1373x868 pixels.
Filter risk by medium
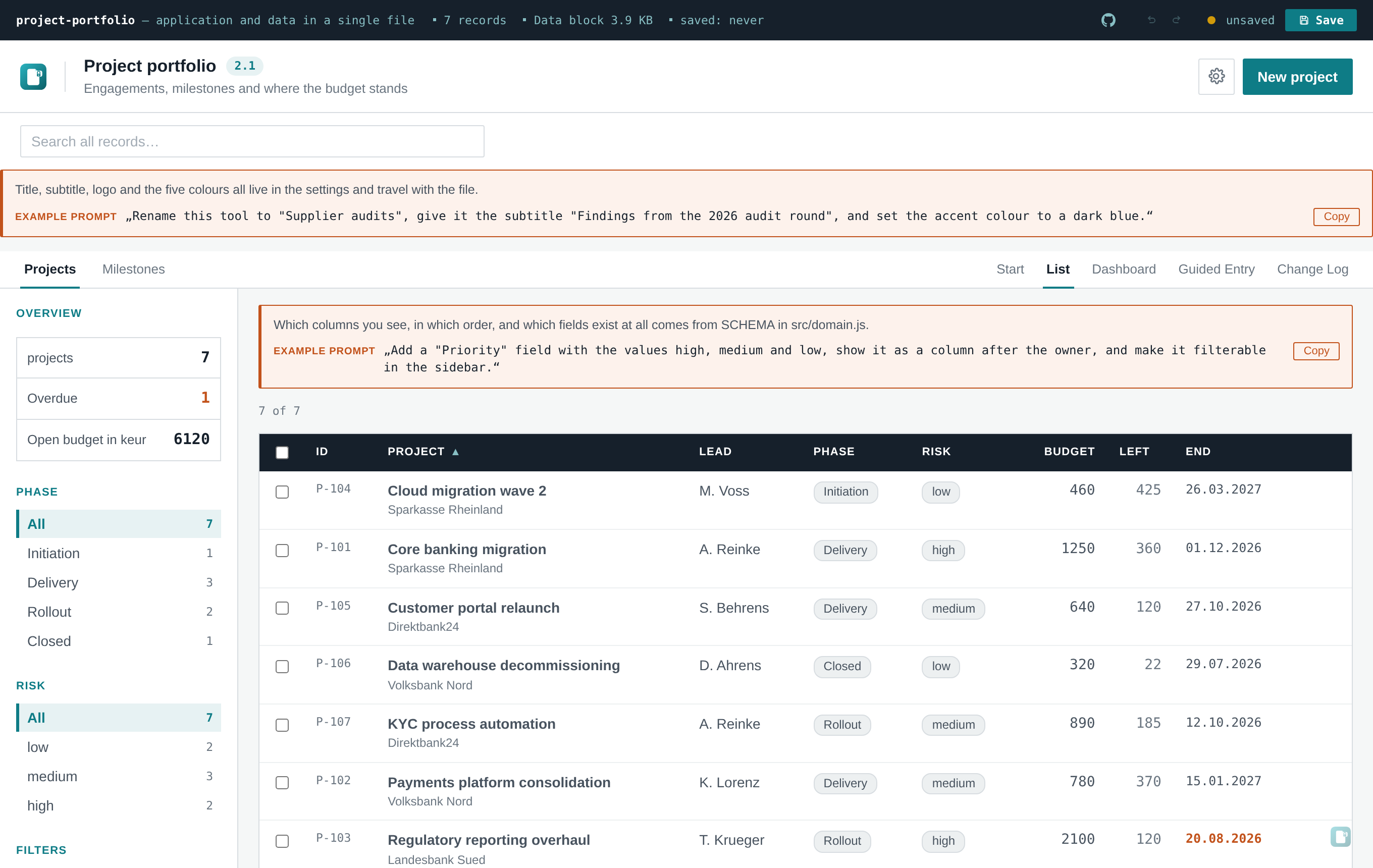point(119,776)
